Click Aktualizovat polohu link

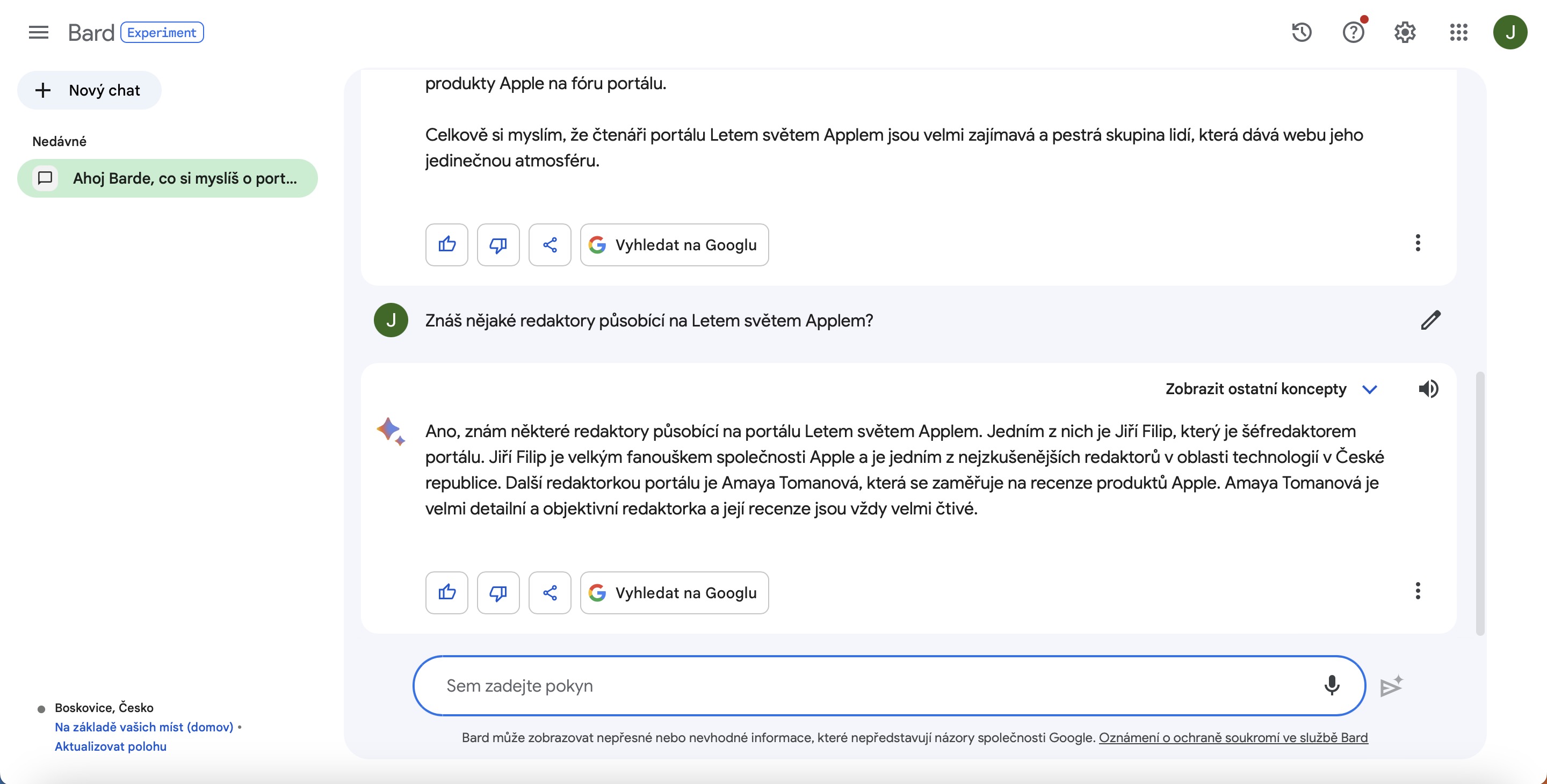click(111, 746)
